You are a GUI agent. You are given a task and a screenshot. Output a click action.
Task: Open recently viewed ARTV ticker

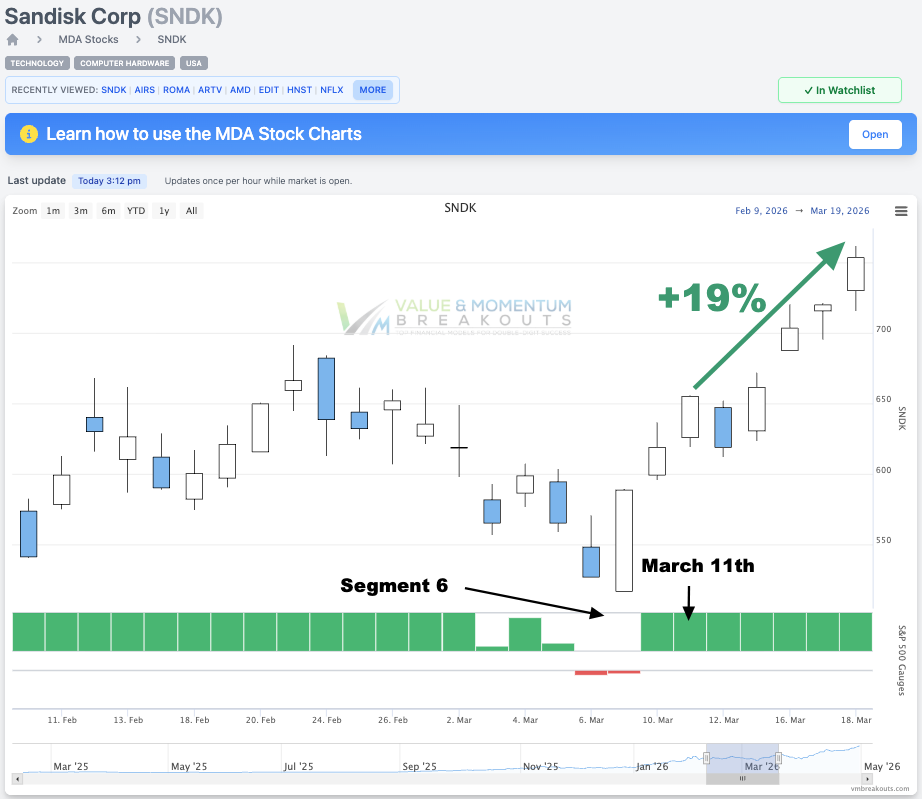pyautogui.click(x=210, y=90)
